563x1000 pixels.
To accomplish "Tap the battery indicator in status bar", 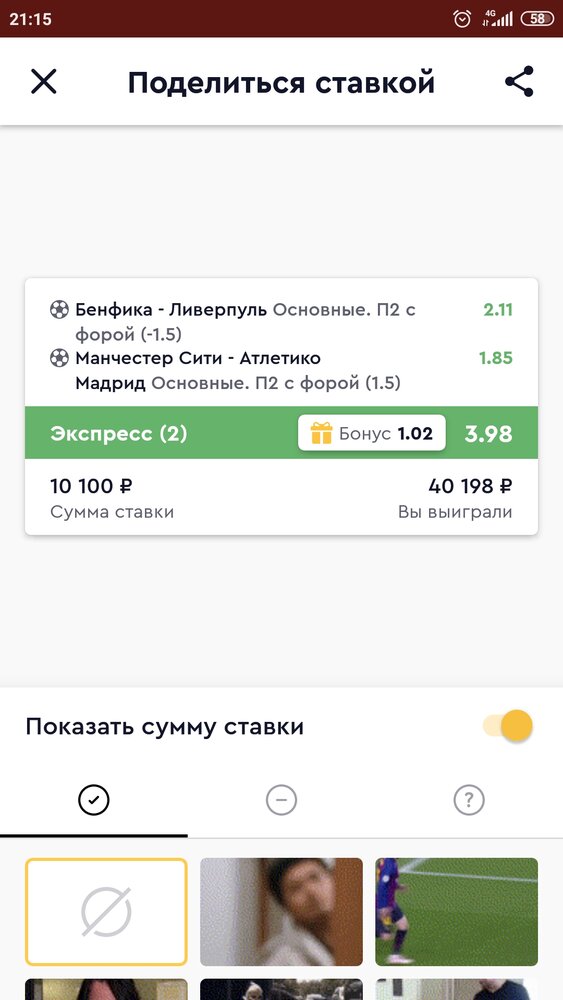I will 537,18.
